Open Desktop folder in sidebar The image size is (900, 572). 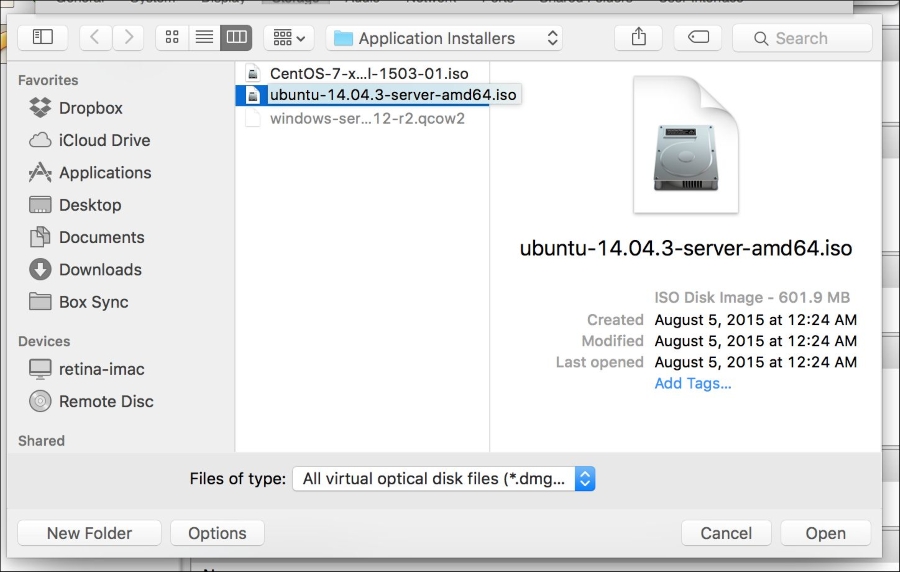pos(75,205)
